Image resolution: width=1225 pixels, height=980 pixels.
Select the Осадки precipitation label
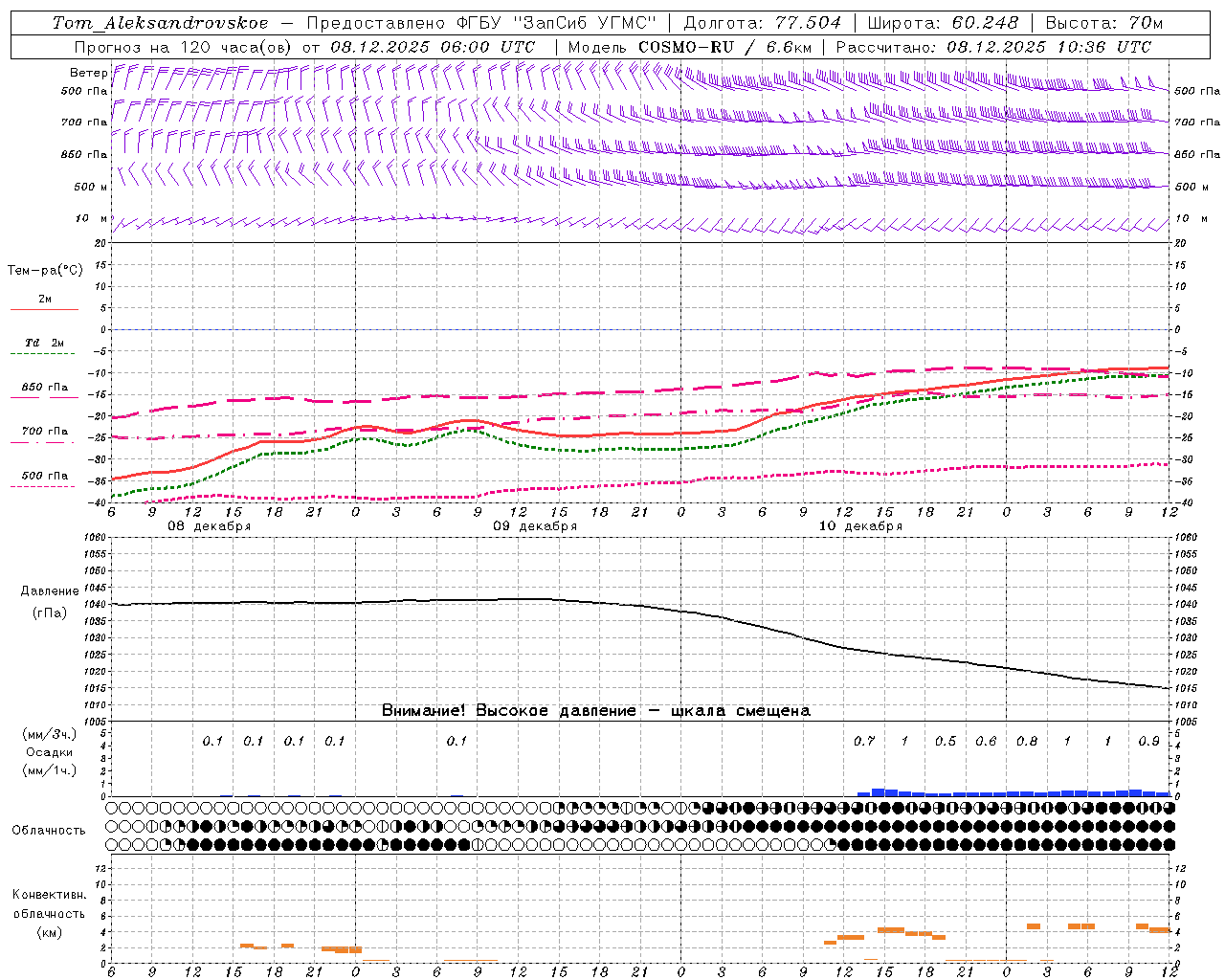[50, 752]
